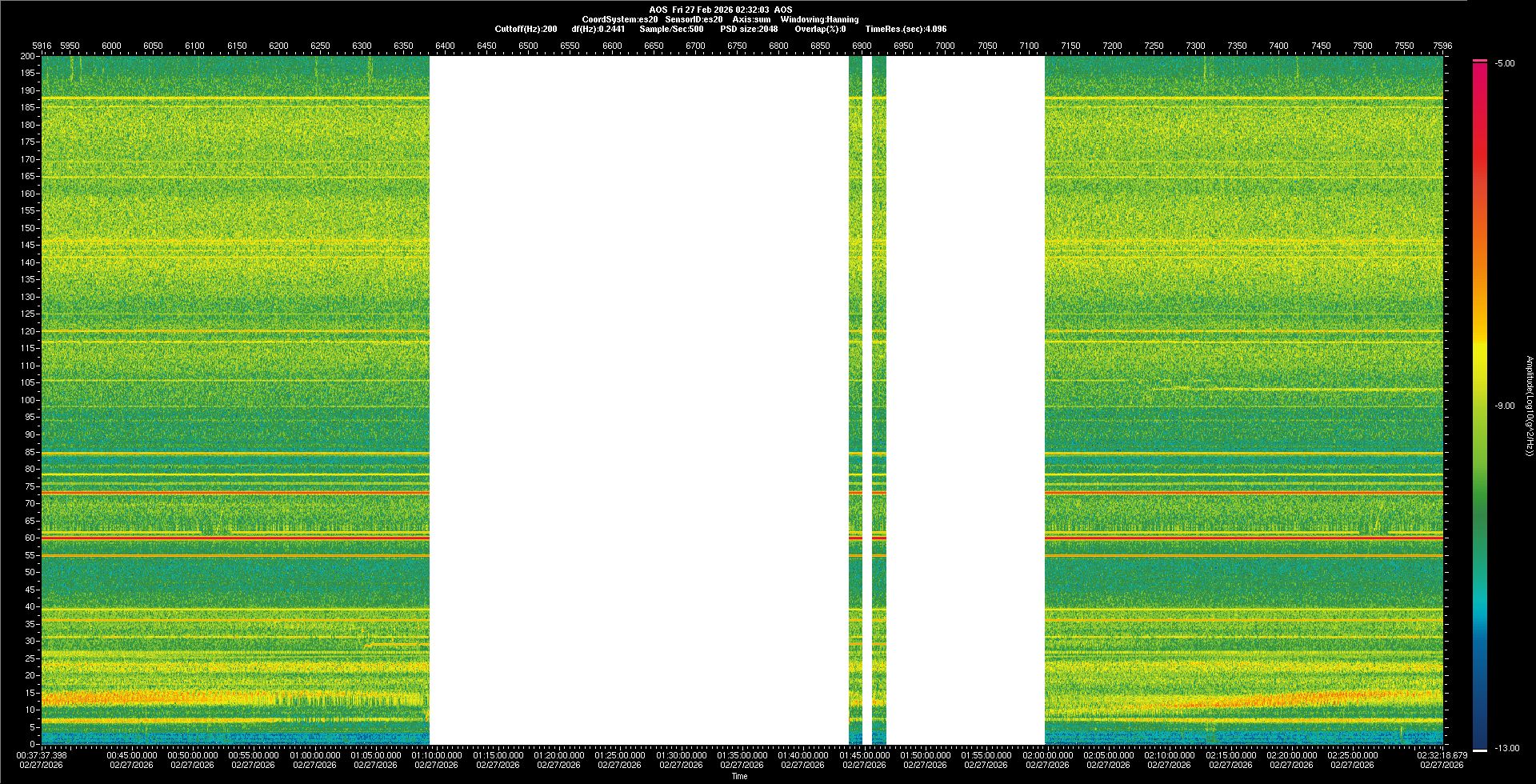Click the Amplitude Log10 axis title

tap(1529, 406)
